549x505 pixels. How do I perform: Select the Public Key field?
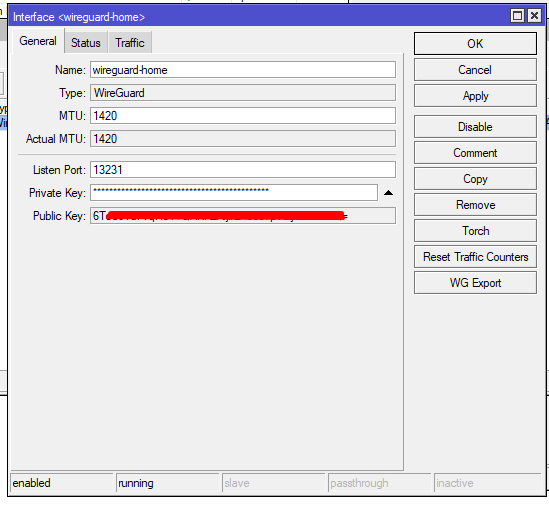(x=243, y=216)
